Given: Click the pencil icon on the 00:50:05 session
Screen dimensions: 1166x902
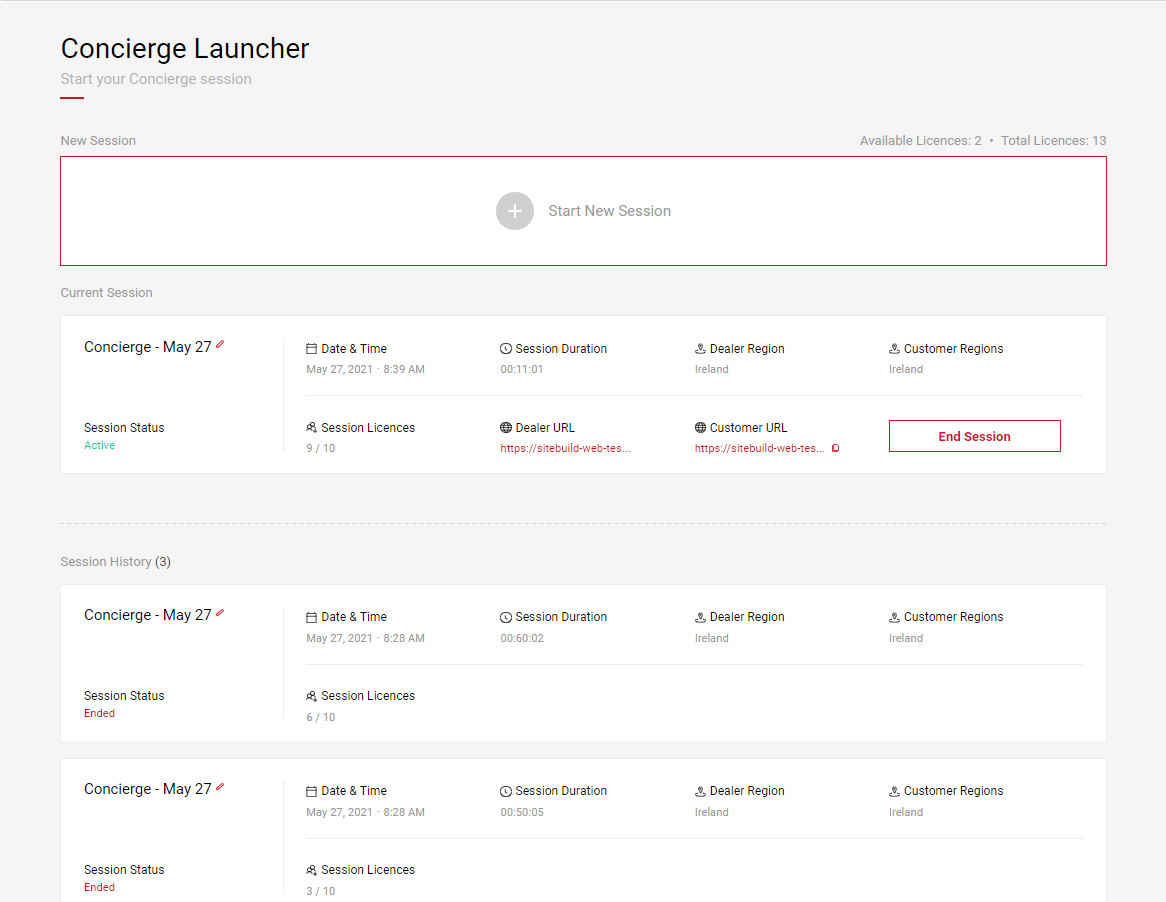Looking at the screenshot, I should [220, 787].
